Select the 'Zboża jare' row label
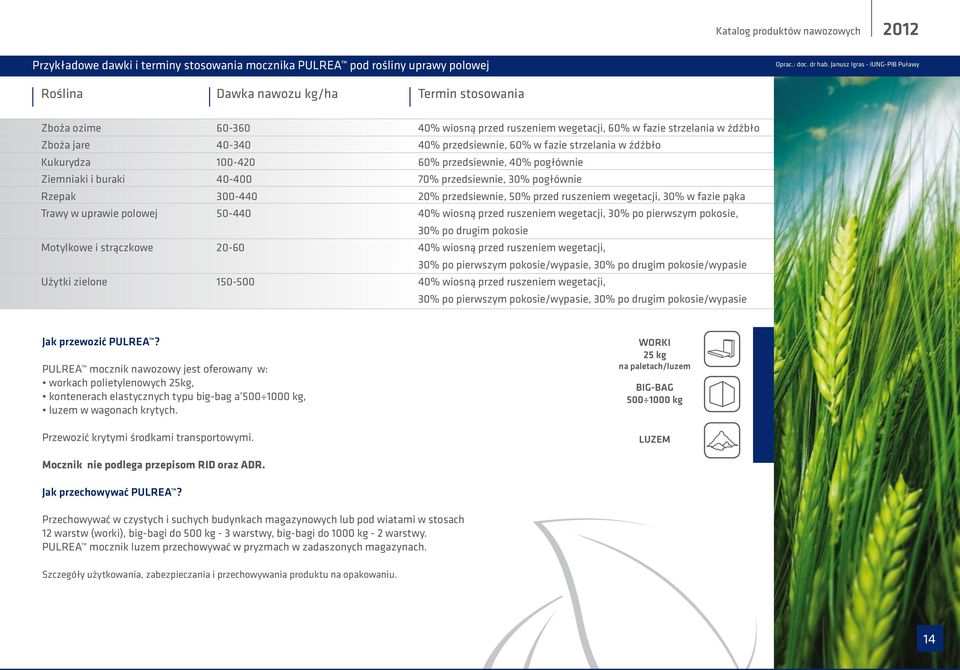The width and height of the screenshot is (960, 670). [x=66, y=145]
